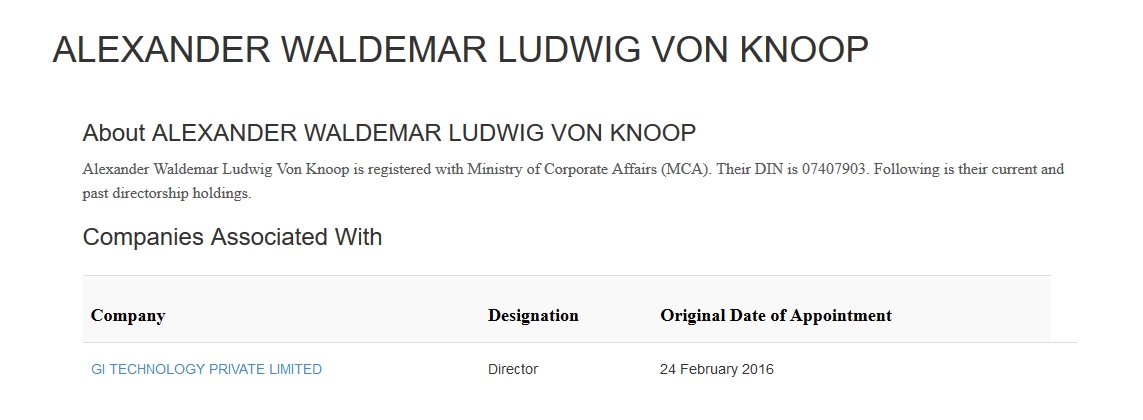Image resolution: width=1143 pixels, height=420 pixels.
Task: Click "past directorship holdings" in the description
Action: coord(166,193)
